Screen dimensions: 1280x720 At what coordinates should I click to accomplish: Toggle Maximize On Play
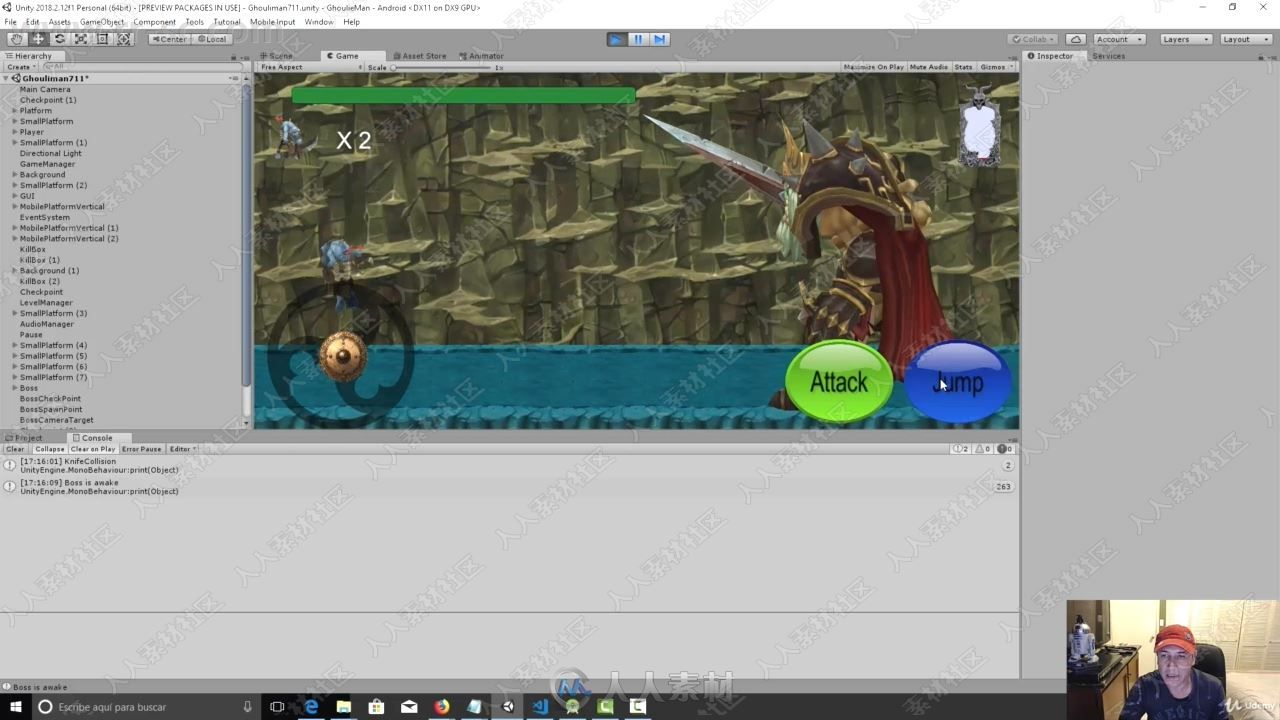click(873, 67)
